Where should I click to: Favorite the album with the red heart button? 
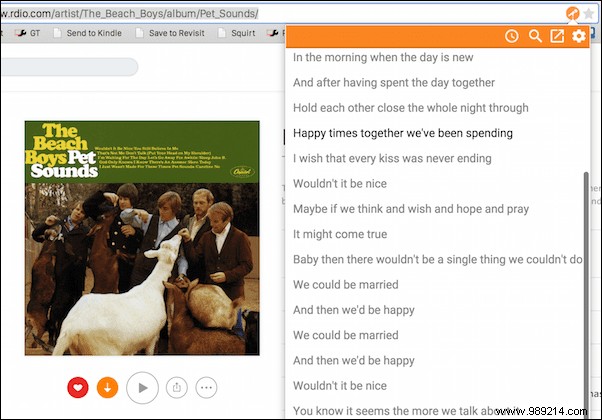(78, 387)
